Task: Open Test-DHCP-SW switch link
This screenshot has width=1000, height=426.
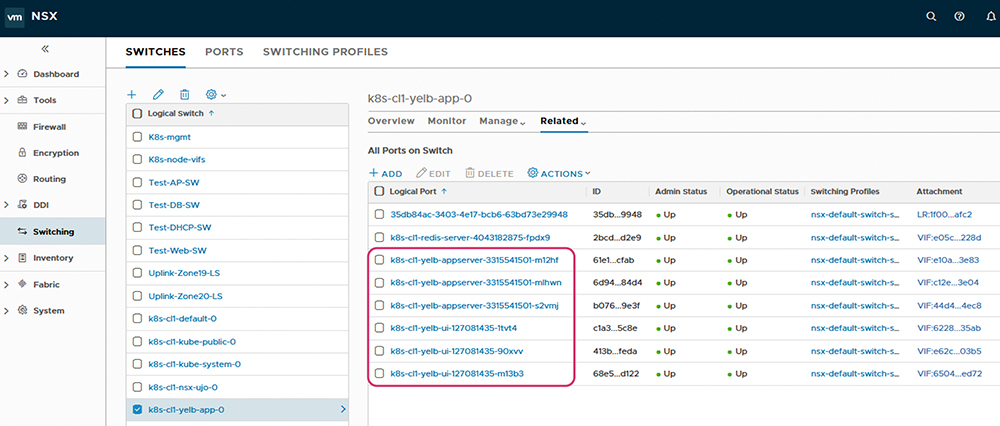Action: pyautogui.click(x=180, y=228)
